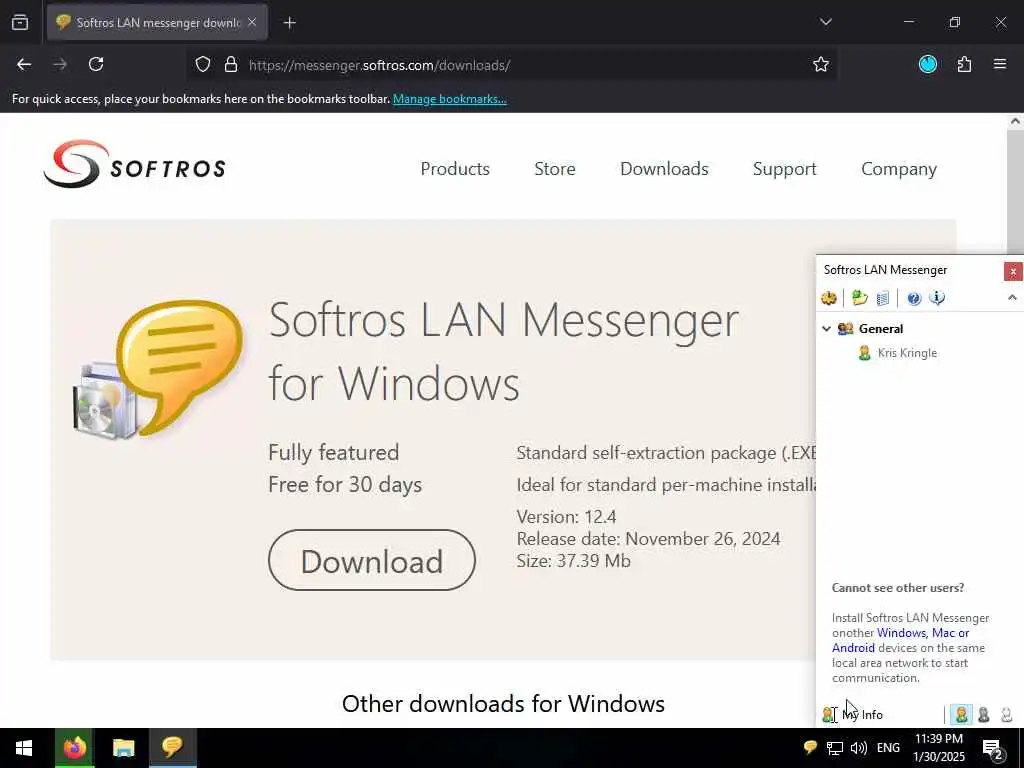Click Firefox icon in taskbar
The height and width of the screenshot is (768, 1024).
pos(74,748)
